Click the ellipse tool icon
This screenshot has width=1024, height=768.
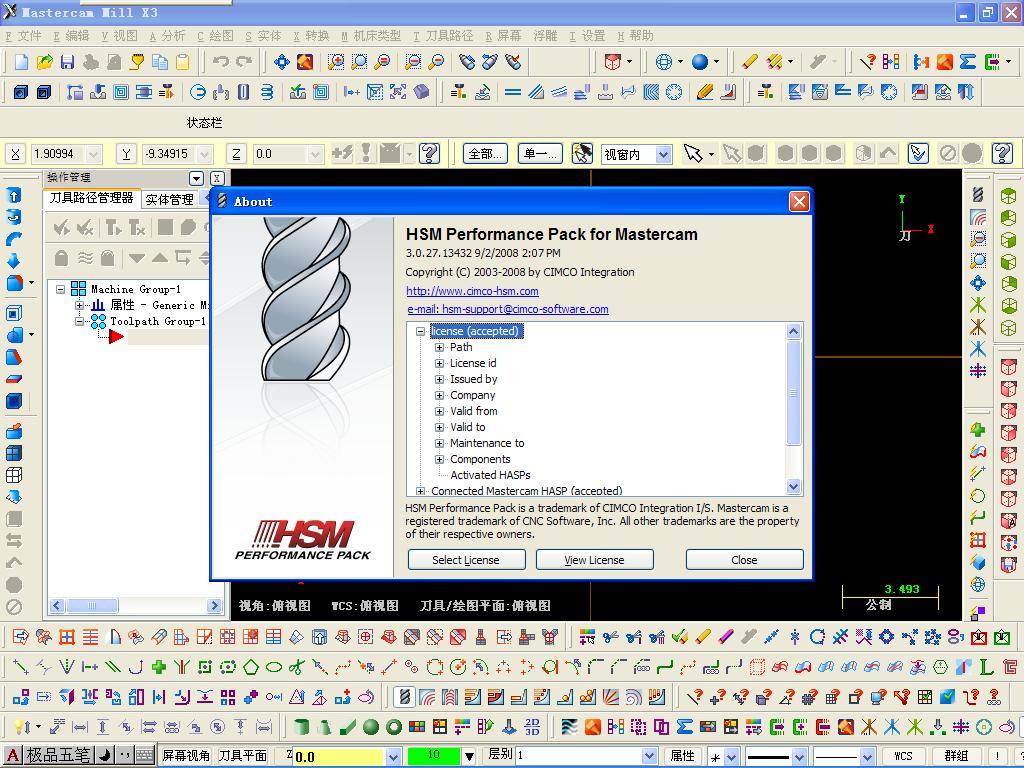coord(274,667)
